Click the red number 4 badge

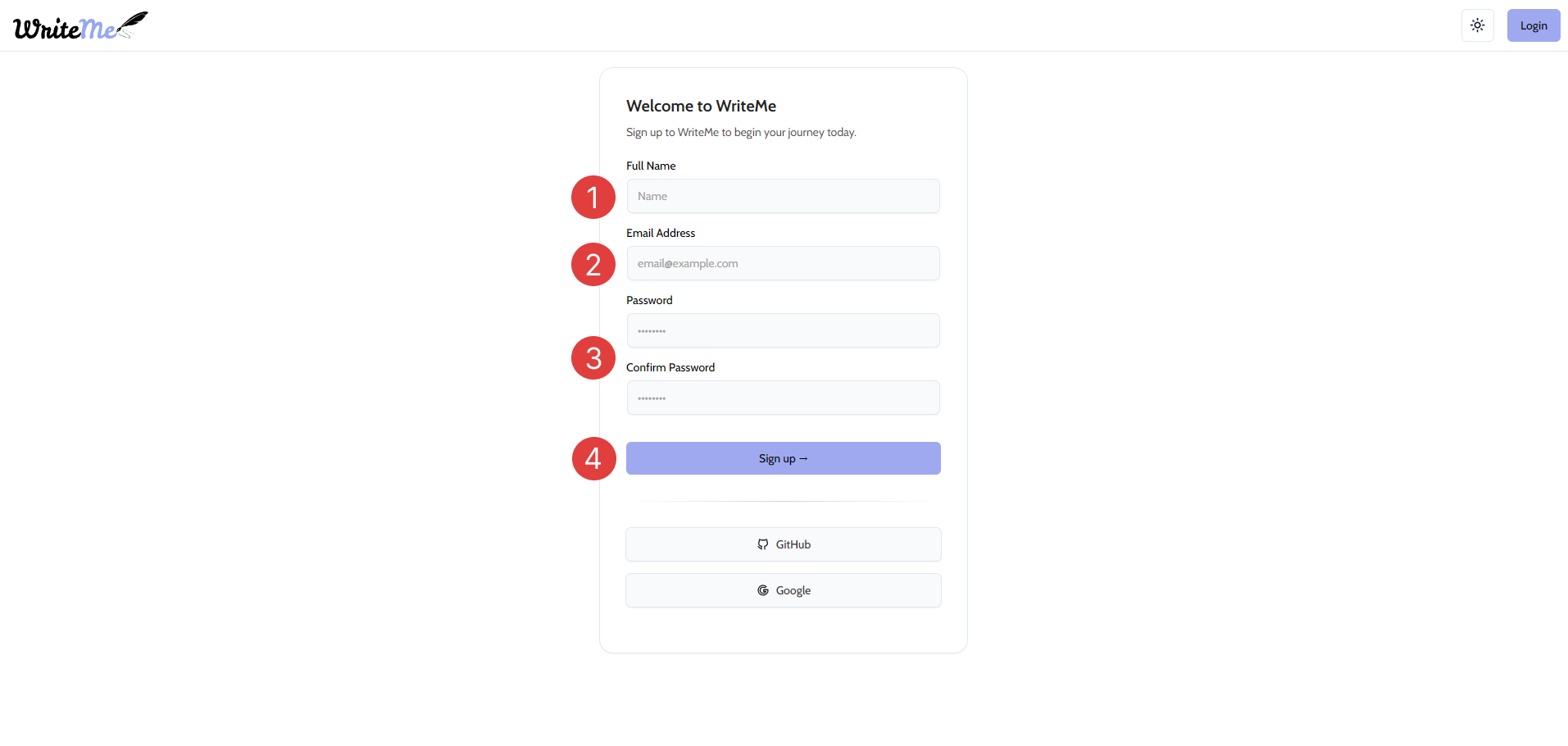click(593, 458)
